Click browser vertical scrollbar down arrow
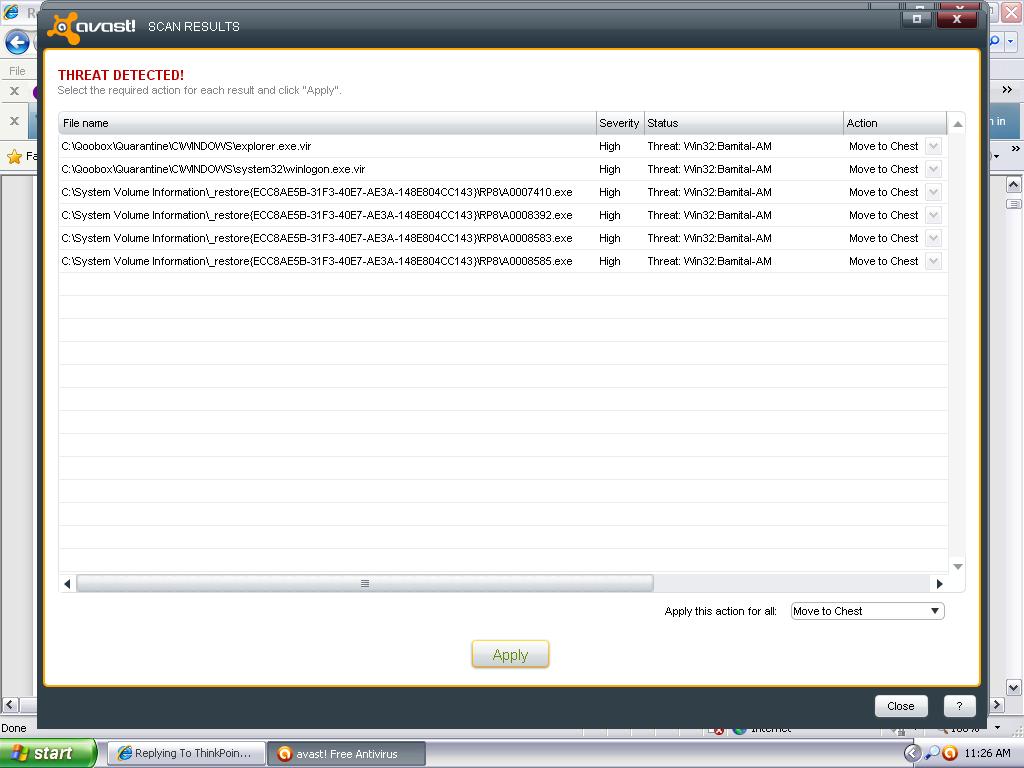Screen dimensions: 1024x768 (x=1013, y=687)
